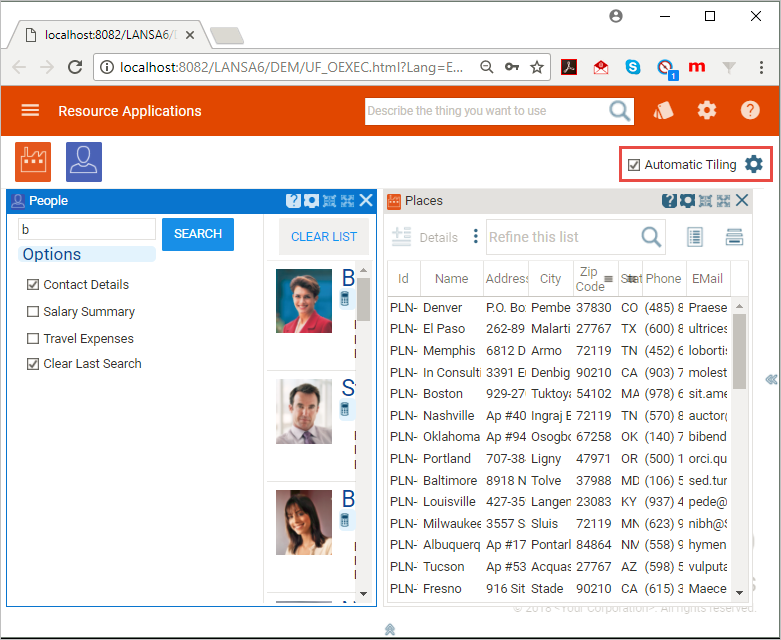Sort by the Id column header
This screenshot has height=640, width=781.
[403, 278]
